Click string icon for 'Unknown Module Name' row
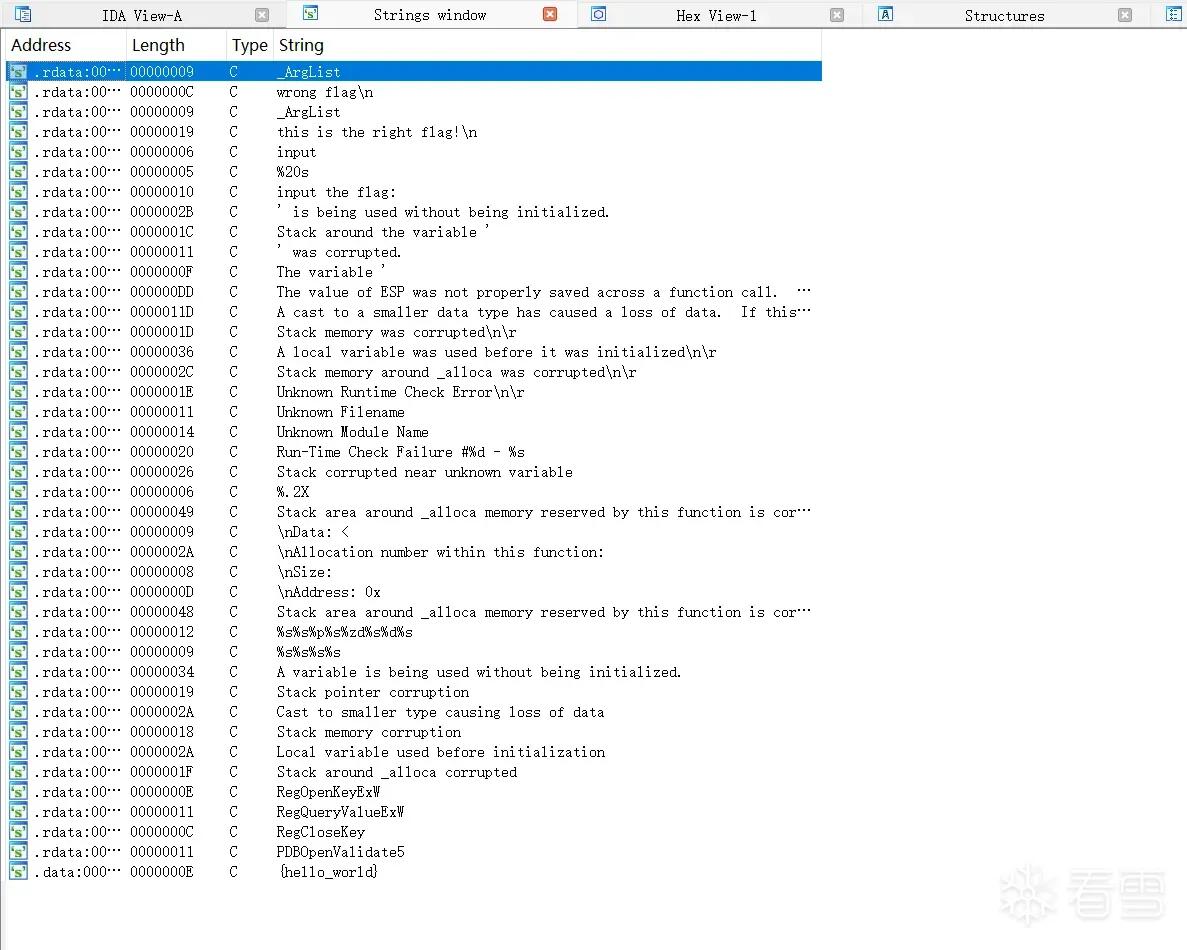1187x950 pixels. pyautogui.click(x=18, y=432)
